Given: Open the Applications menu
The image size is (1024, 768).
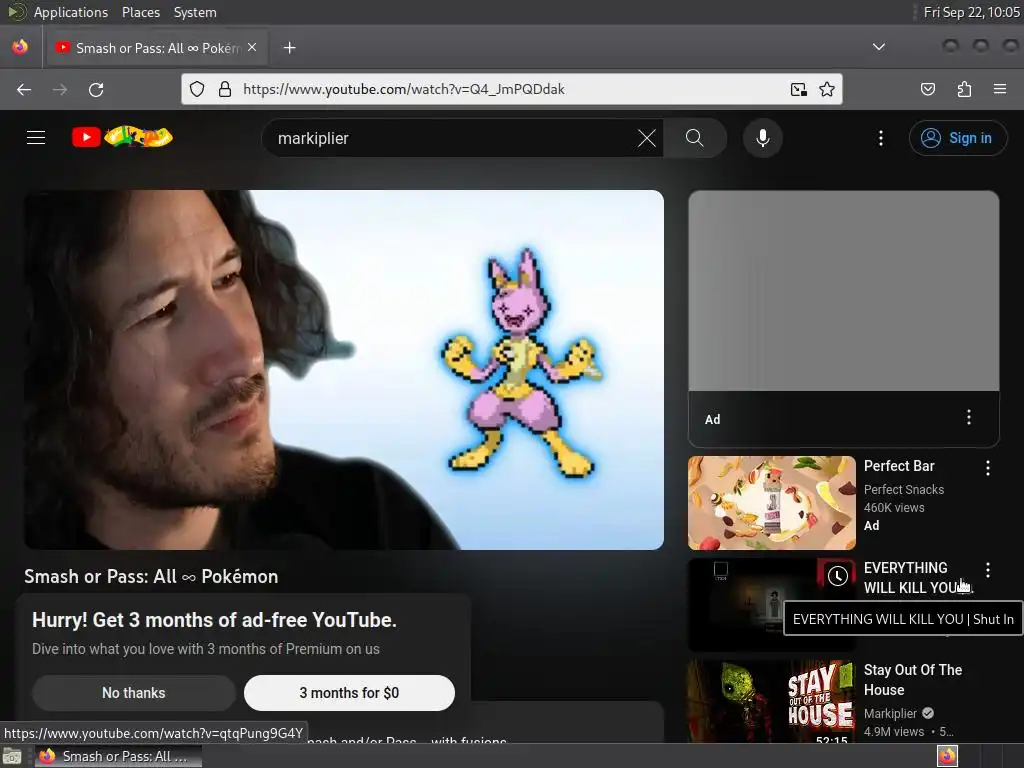Looking at the screenshot, I should click(71, 12).
